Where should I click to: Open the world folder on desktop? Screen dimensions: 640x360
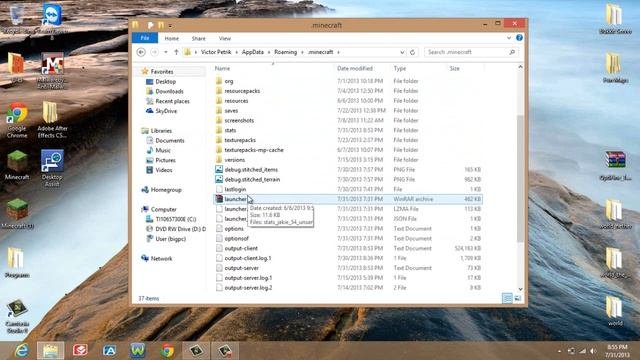point(615,310)
